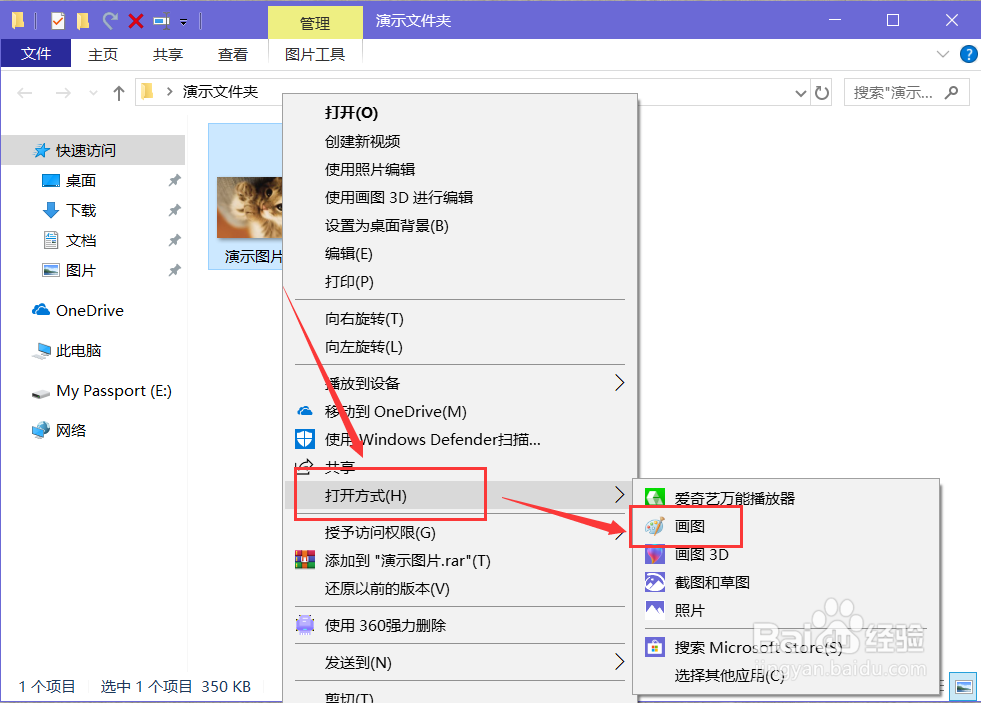Image resolution: width=981 pixels, height=703 pixels.
Task: Choose 创建新视频 in context menu
Action: (460, 141)
